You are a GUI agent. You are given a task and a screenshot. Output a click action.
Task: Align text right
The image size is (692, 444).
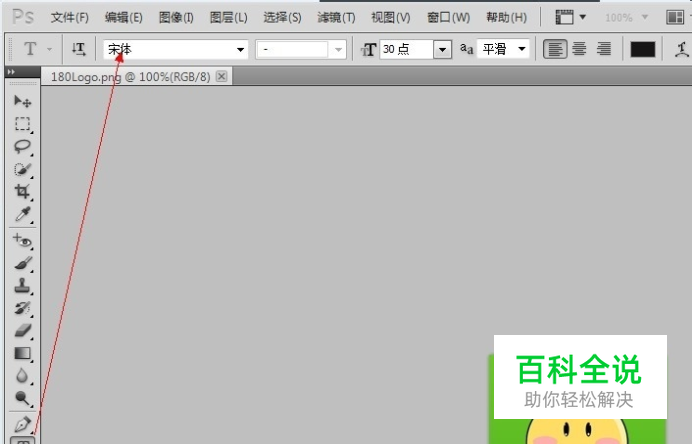(x=604, y=49)
